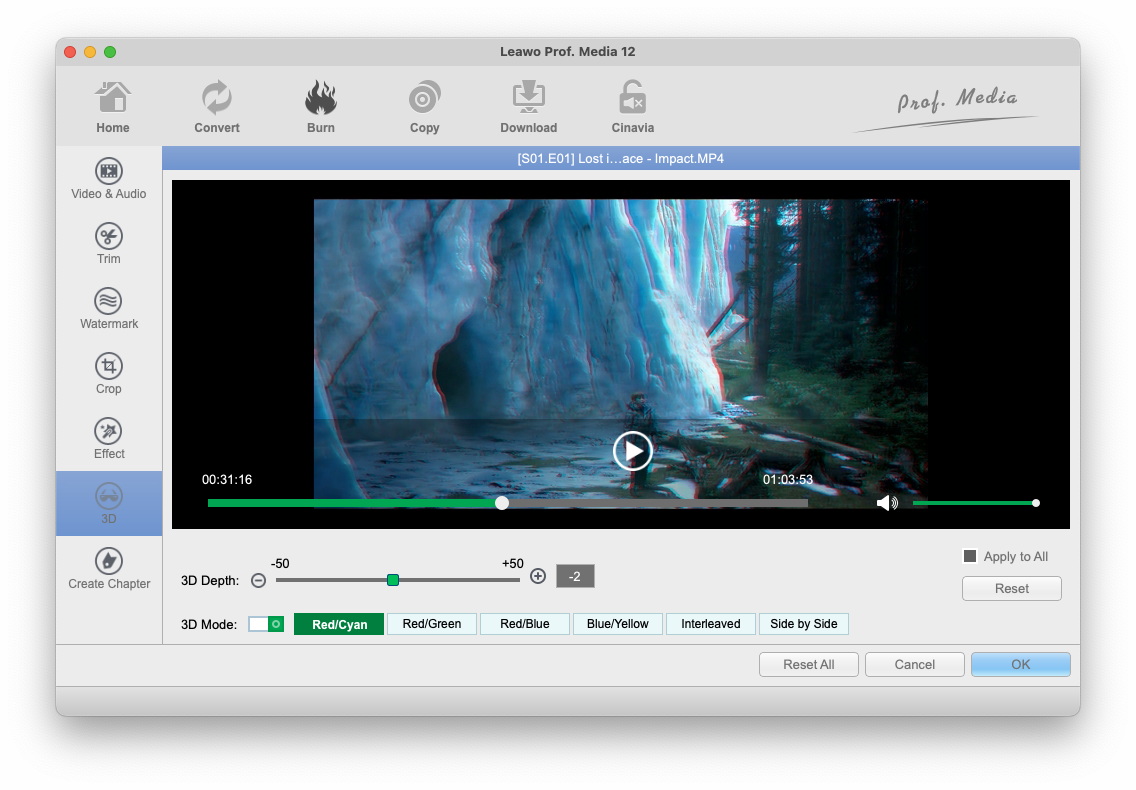Image resolution: width=1136 pixels, height=790 pixels.
Task: Increase 3D depth with plus button
Action: tap(538, 576)
